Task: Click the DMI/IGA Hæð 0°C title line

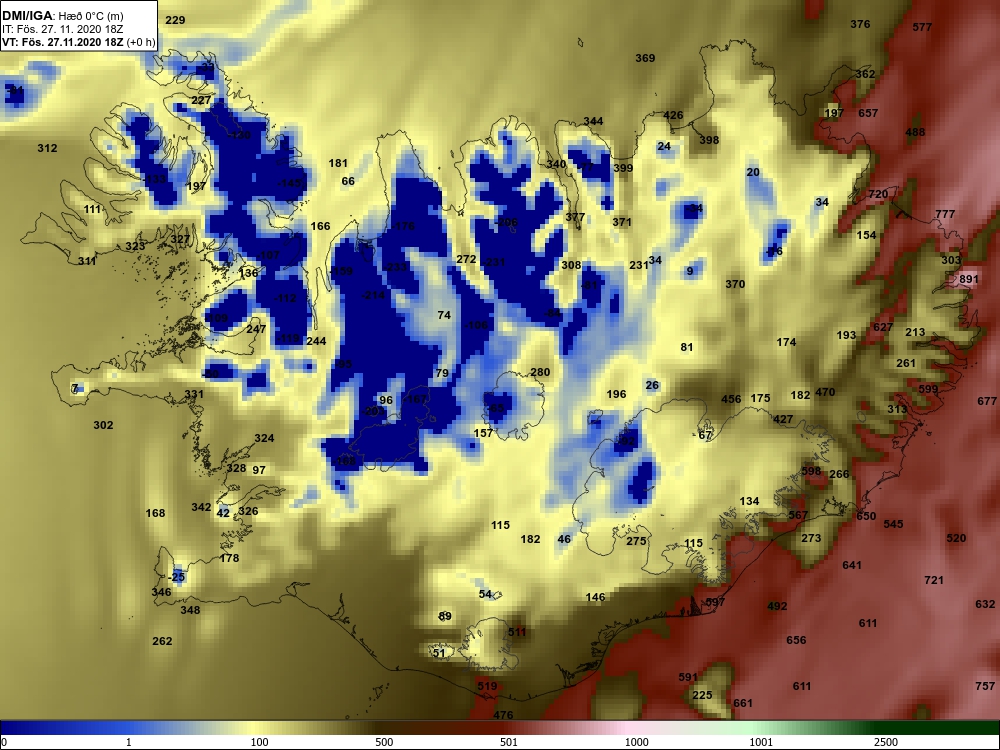Action: pos(62,15)
